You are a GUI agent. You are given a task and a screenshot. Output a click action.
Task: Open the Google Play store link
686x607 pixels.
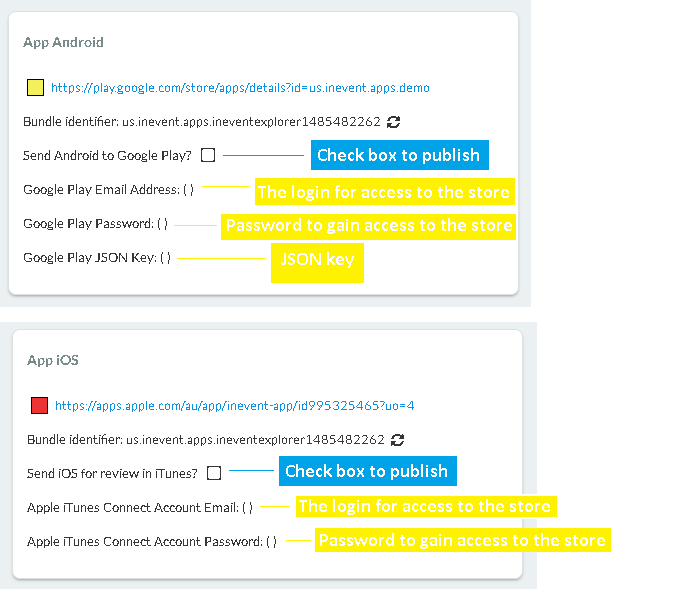(240, 88)
